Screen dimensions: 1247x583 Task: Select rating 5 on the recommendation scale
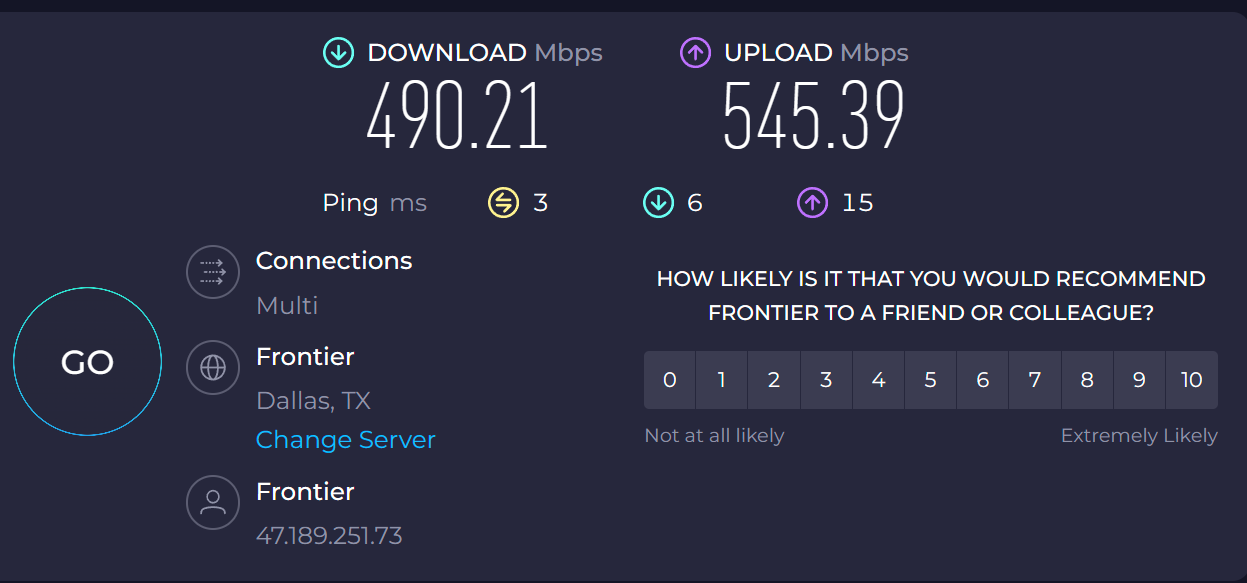tap(930, 380)
